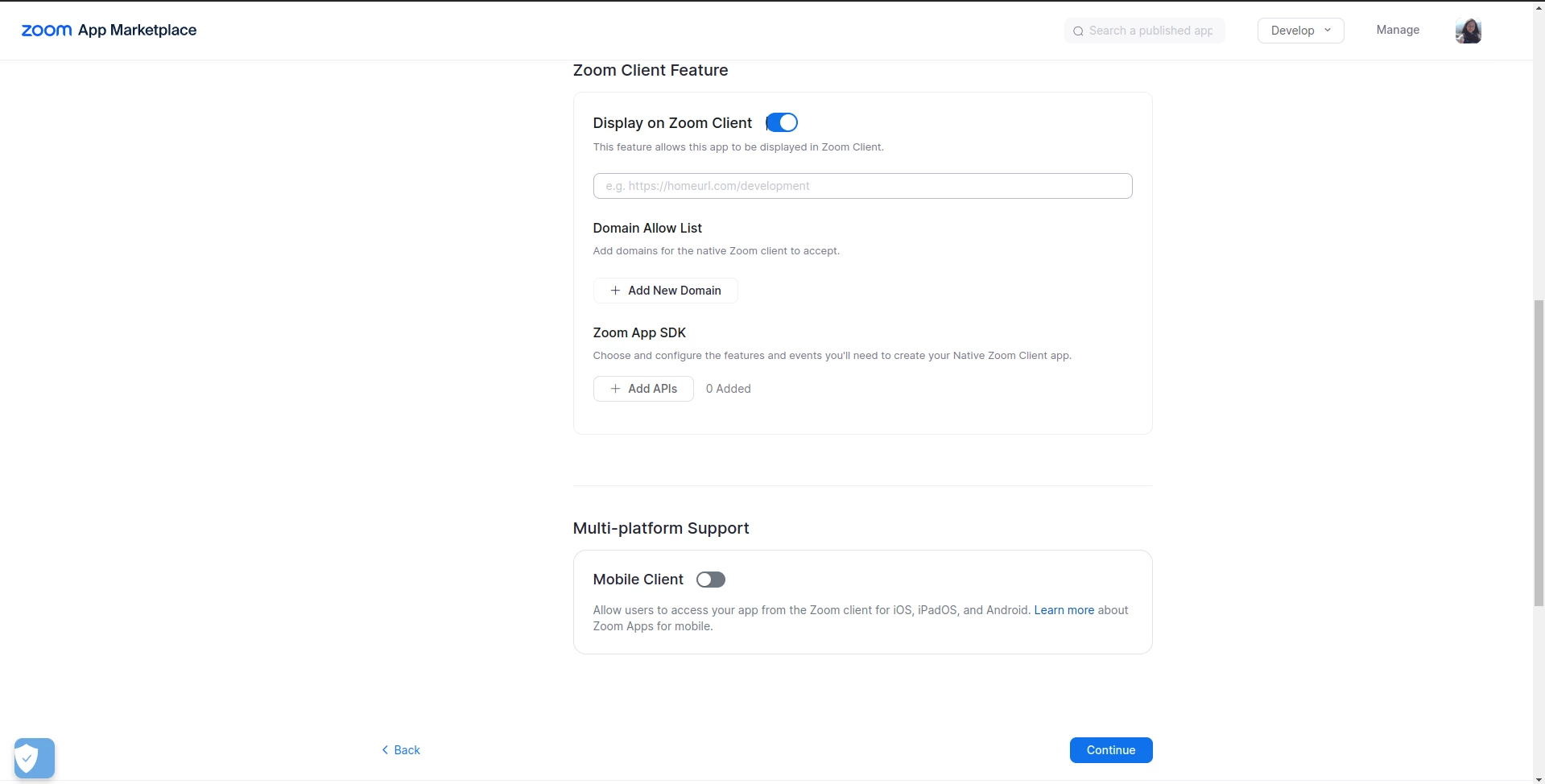Open the Manage menu
Image resolution: width=1545 pixels, height=784 pixels.
pyautogui.click(x=1398, y=30)
